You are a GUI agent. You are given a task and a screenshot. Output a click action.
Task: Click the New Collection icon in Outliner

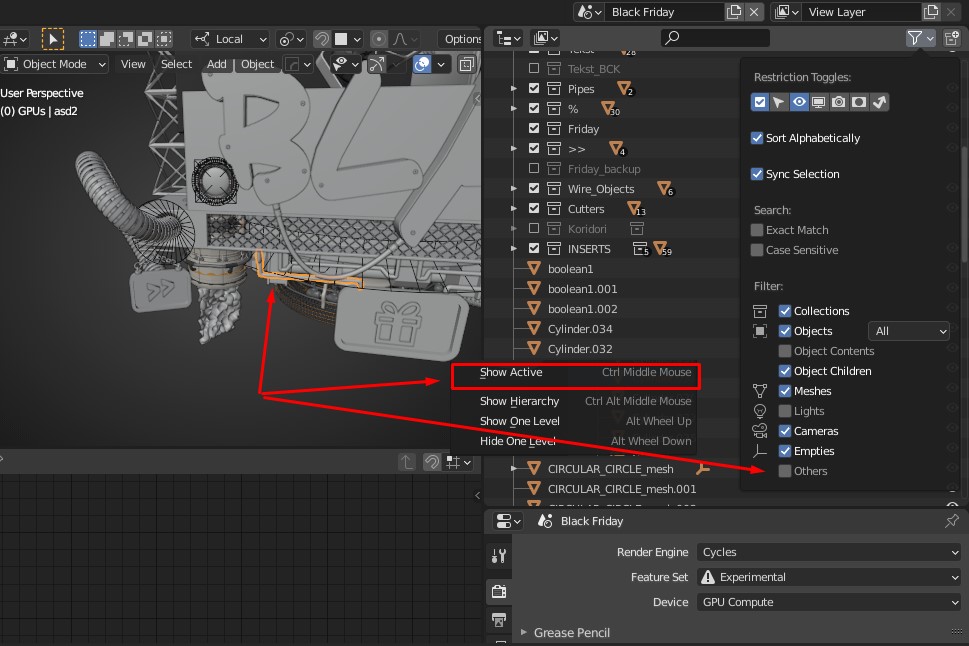click(x=952, y=38)
